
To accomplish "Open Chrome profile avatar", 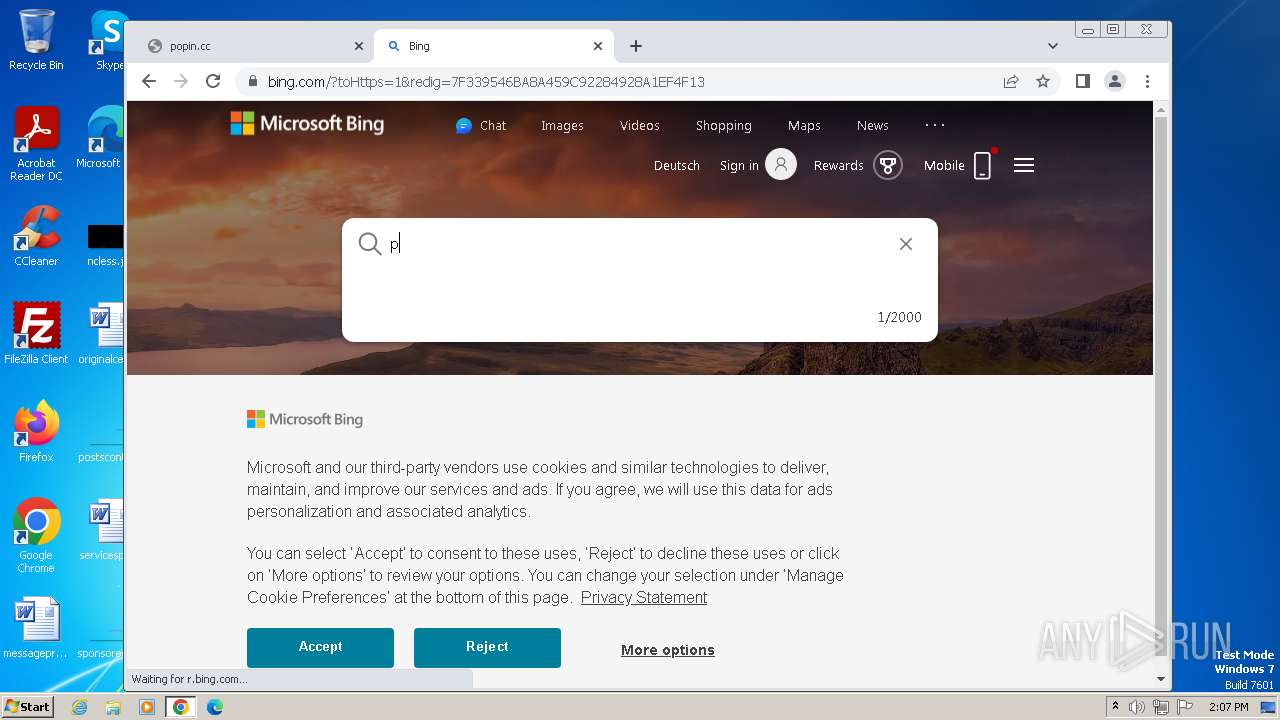I will (1115, 82).
